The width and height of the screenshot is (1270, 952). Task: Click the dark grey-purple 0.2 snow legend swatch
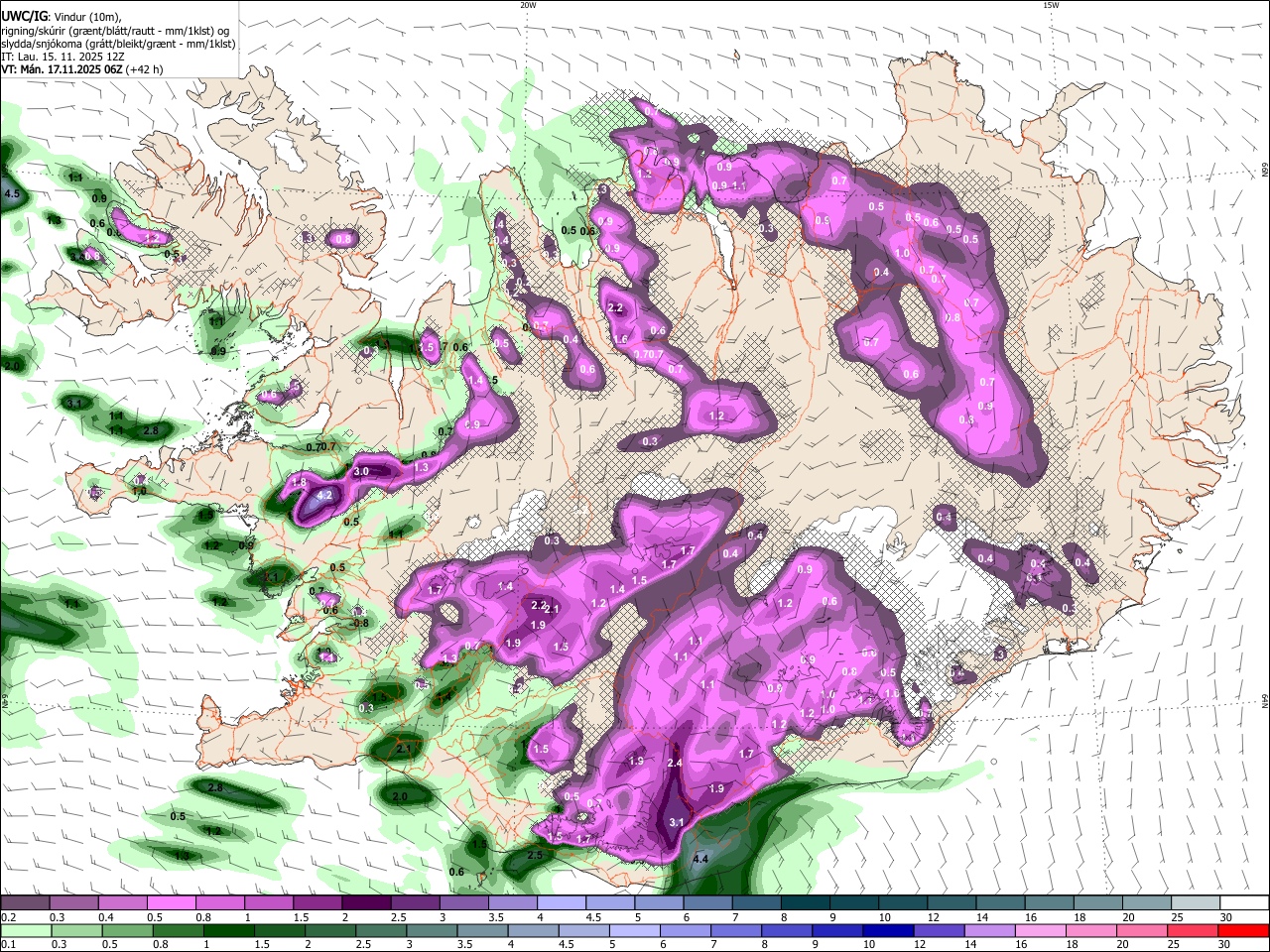click(x=24, y=902)
